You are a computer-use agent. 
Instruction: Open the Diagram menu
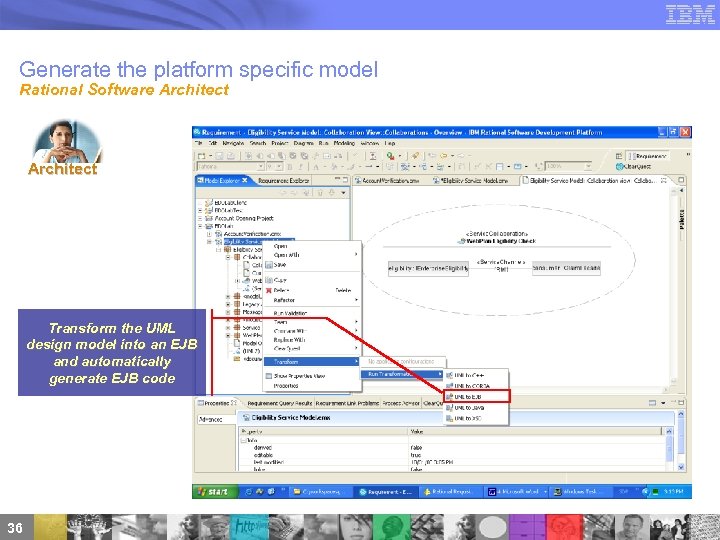pos(303,143)
